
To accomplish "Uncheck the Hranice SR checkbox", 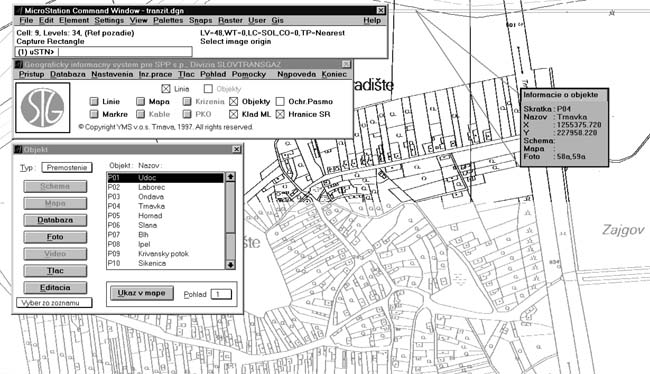I will [x=281, y=114].
